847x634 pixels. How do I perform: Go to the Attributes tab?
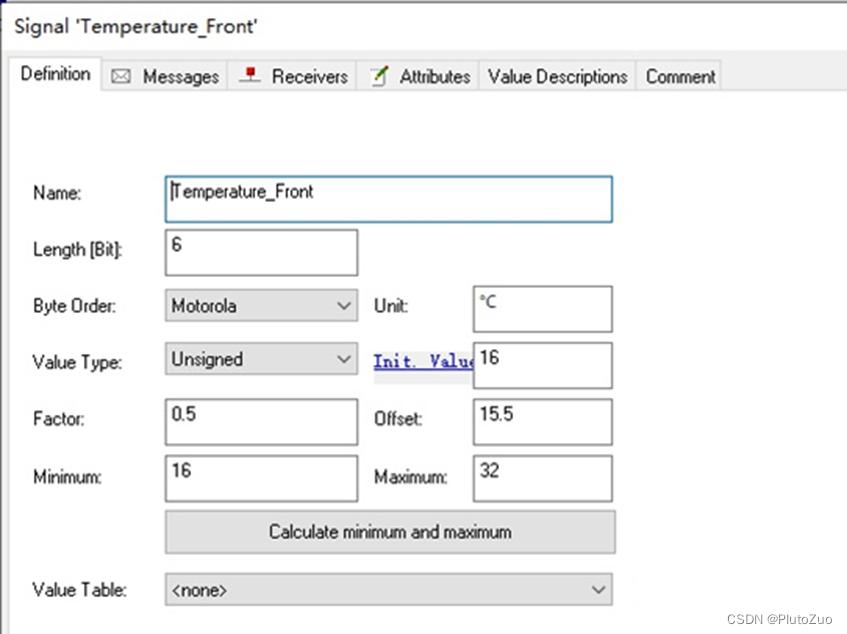[x=419, y=76]
